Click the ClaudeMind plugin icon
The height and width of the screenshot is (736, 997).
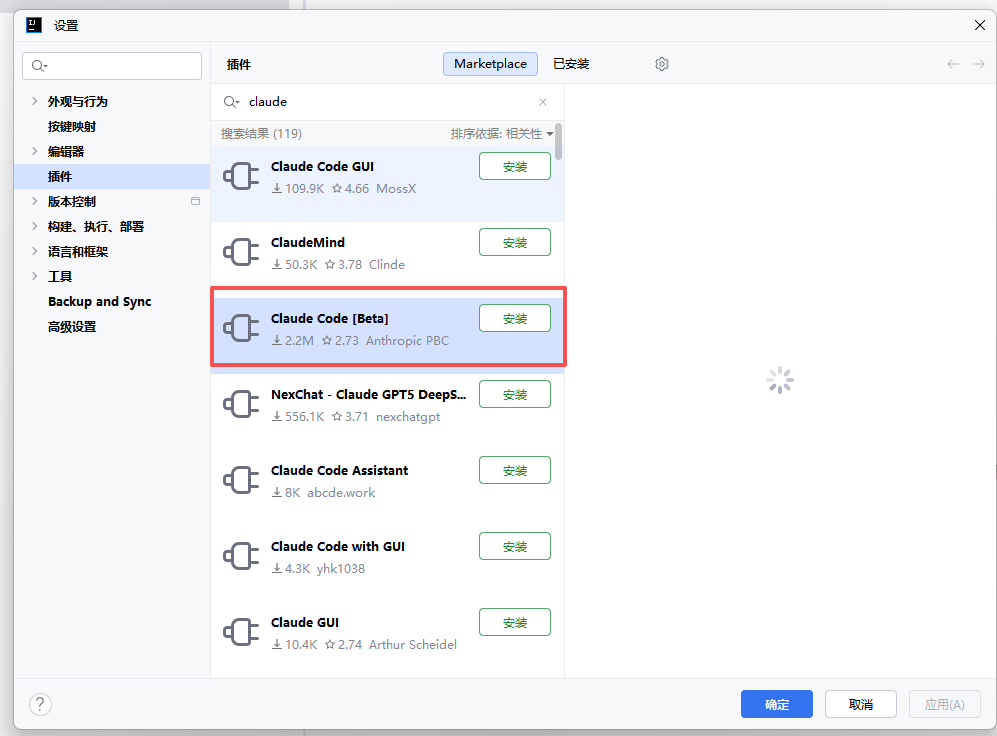coord(241,253)
